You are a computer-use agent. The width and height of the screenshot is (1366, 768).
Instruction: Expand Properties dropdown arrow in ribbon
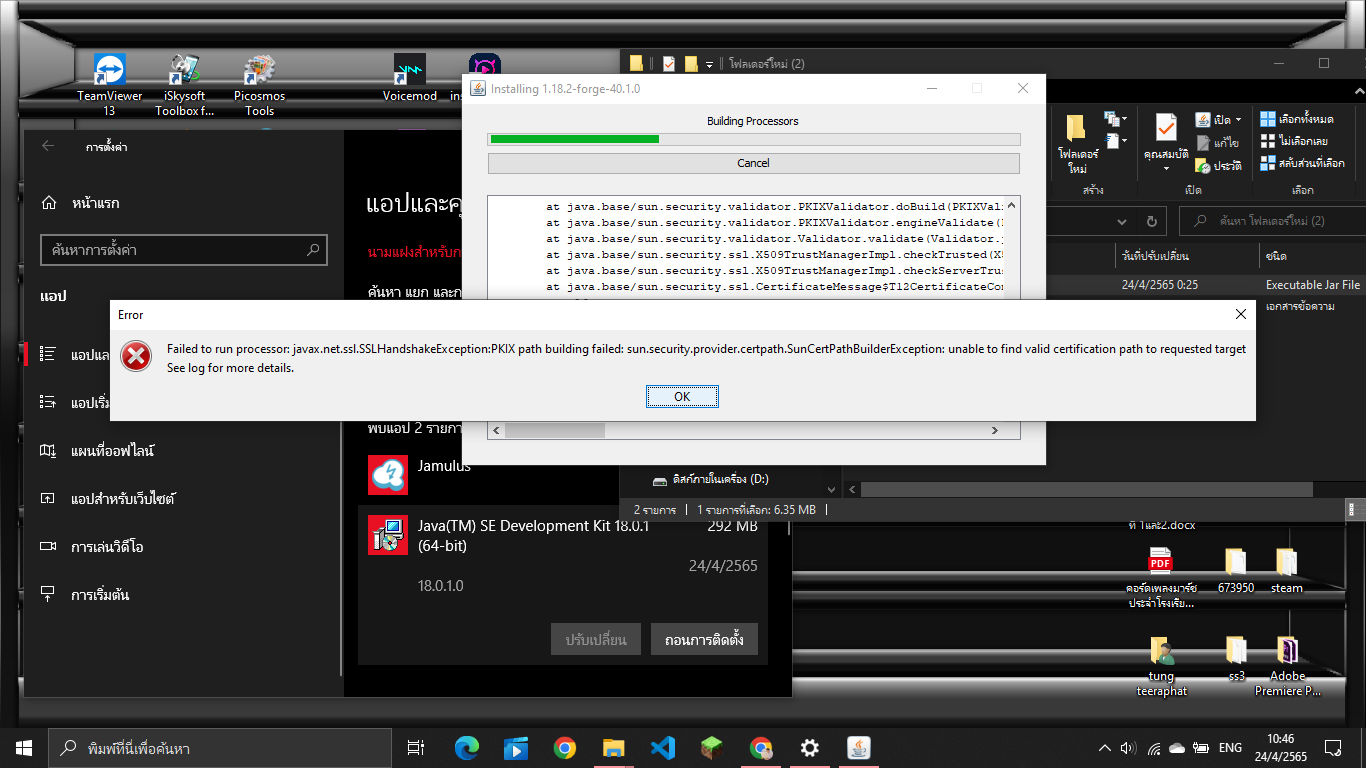pos(1166,168)
